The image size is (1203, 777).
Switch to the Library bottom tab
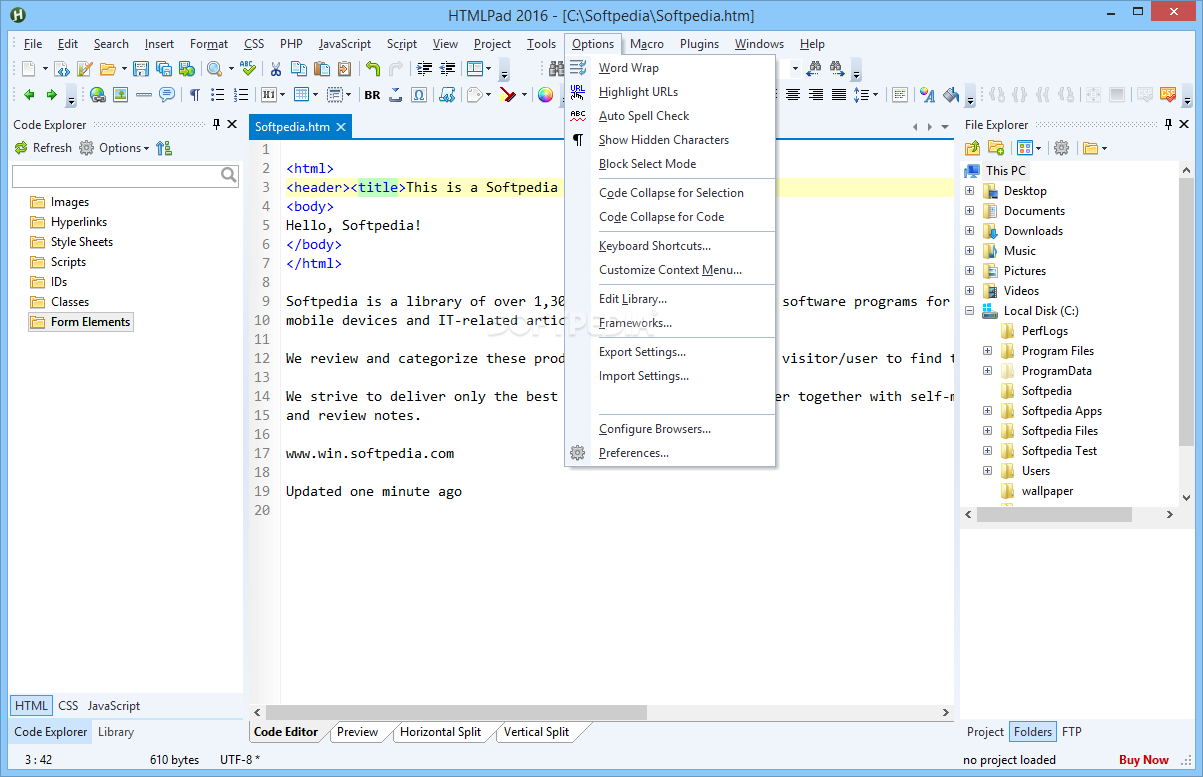pyautogui.click(x=116, y=732)
